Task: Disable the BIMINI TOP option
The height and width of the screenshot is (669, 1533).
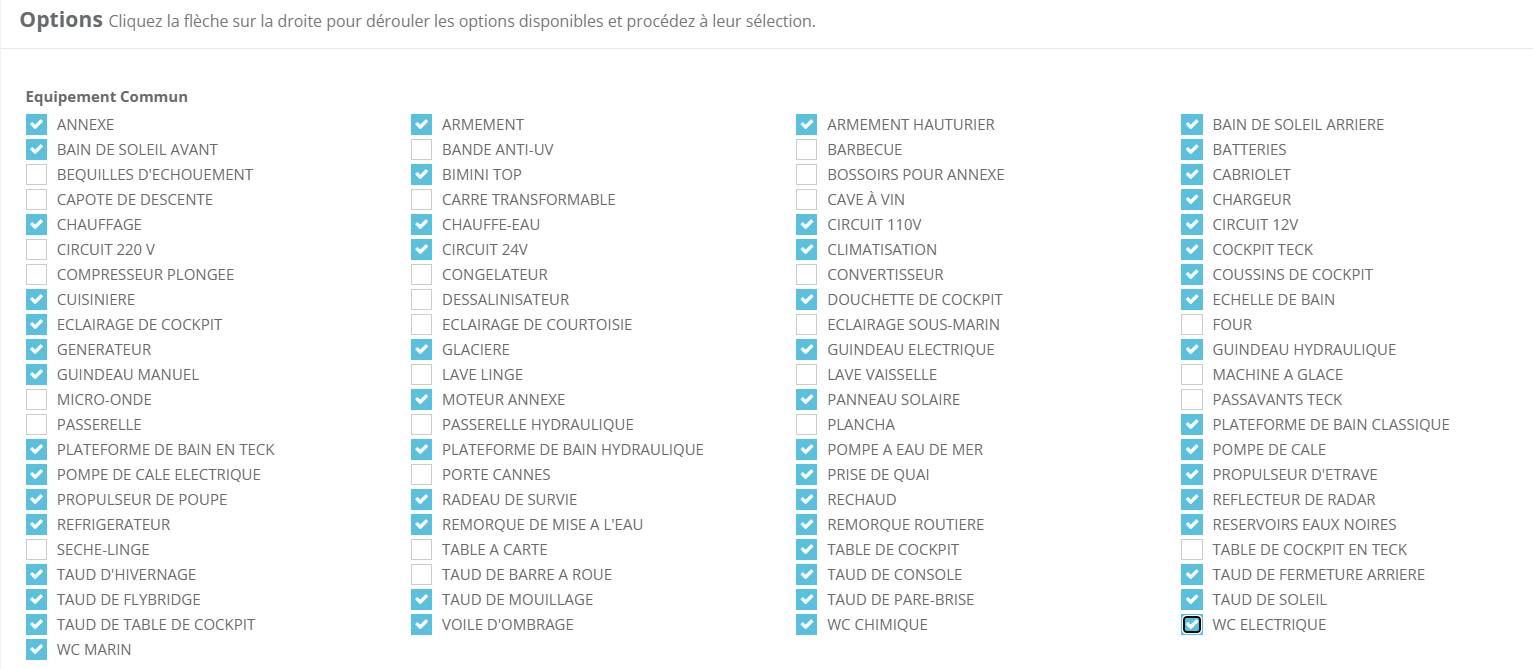Action: [422, 175]
